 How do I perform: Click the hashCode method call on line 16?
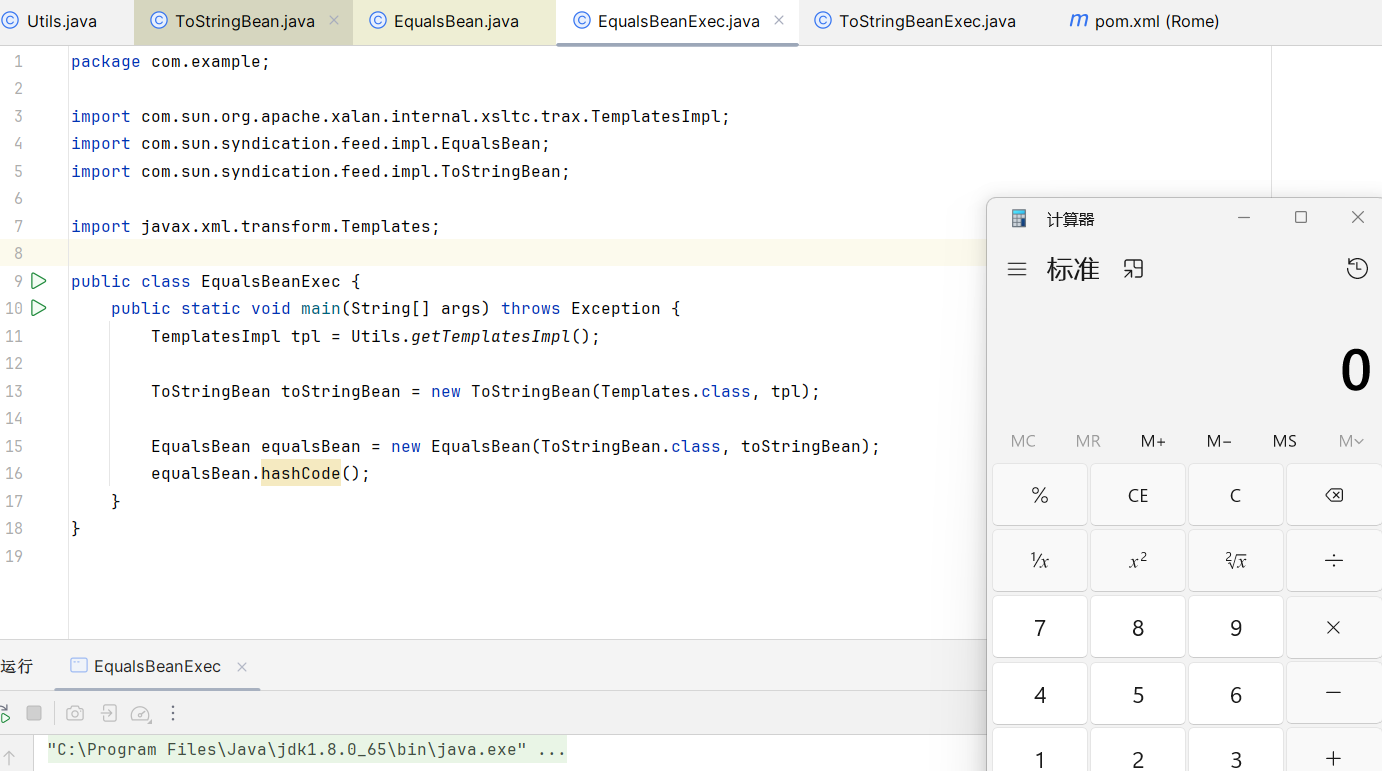(301, 473)
